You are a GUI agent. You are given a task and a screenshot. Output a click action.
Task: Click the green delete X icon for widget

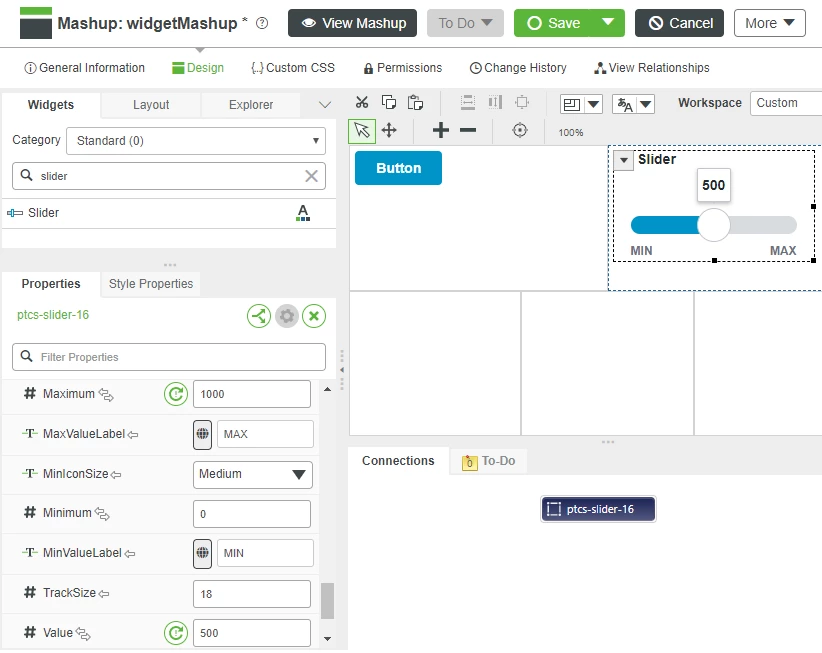314,316
